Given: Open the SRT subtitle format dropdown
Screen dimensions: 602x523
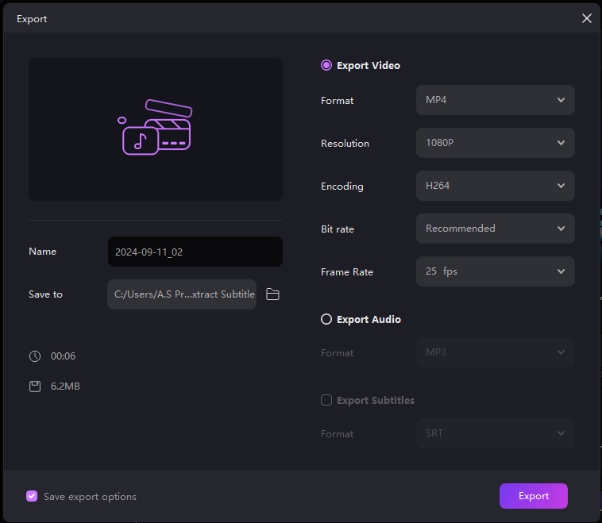Looking at the screenshot, I should pyautogui.click(x=495, y=434).
